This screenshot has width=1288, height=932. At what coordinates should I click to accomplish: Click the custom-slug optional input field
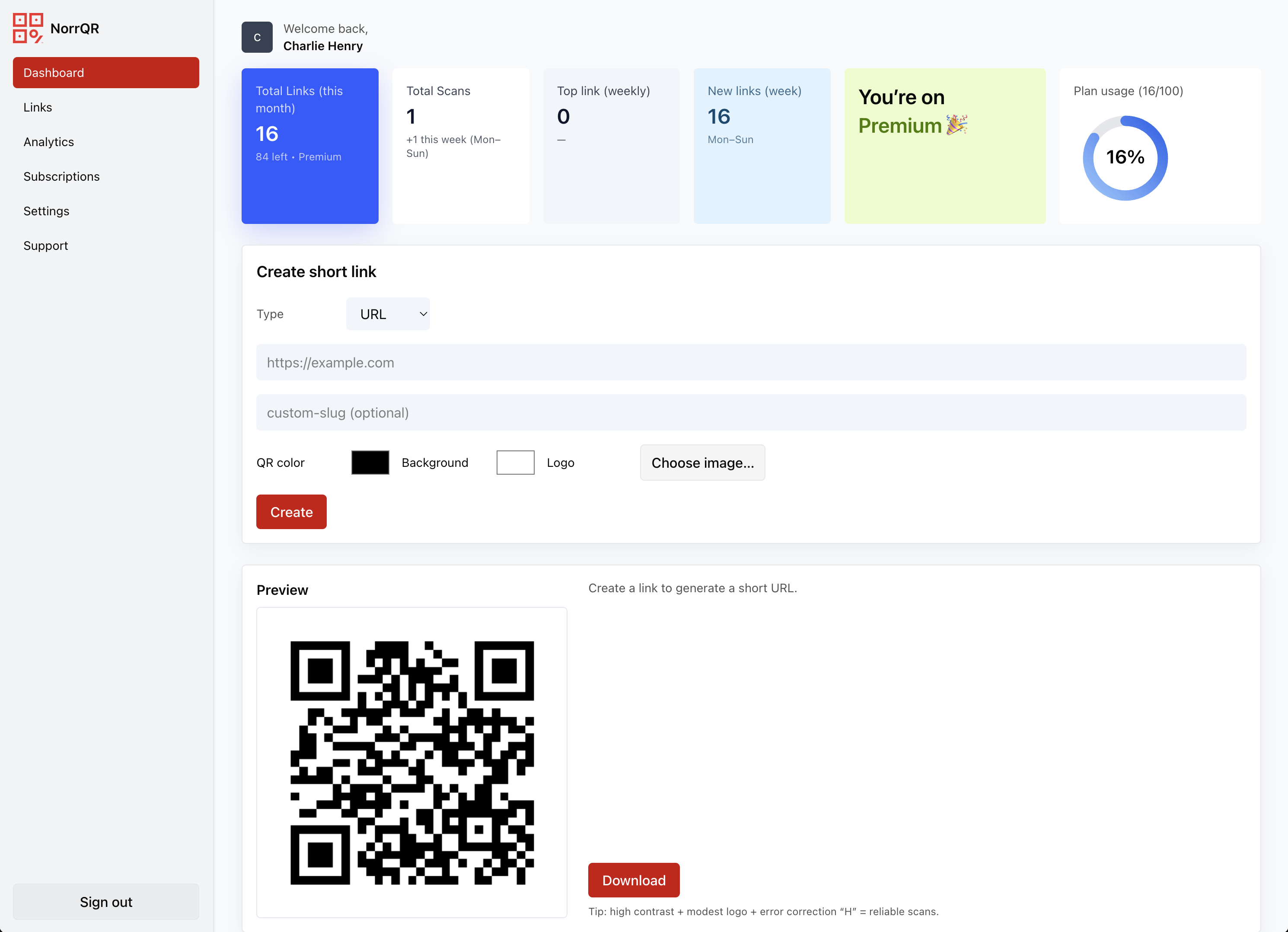click(751, 412)
